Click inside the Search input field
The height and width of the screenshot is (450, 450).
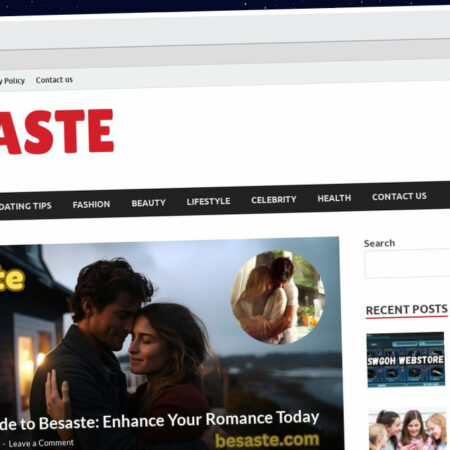[x=407, y=264]
